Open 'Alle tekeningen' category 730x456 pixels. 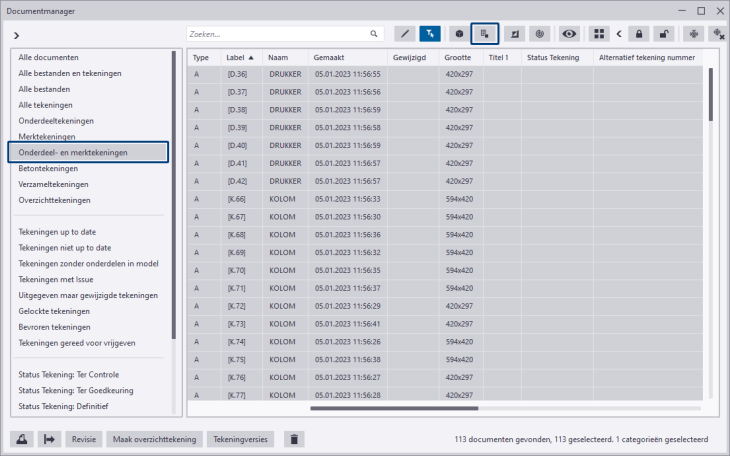45,105
